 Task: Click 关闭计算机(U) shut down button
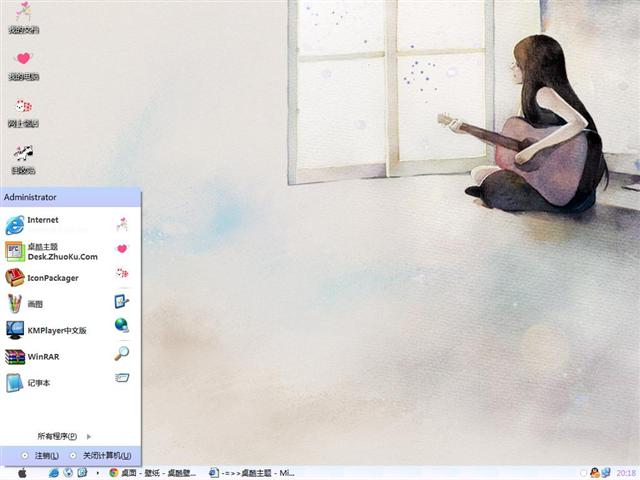[x=100, y=456]
